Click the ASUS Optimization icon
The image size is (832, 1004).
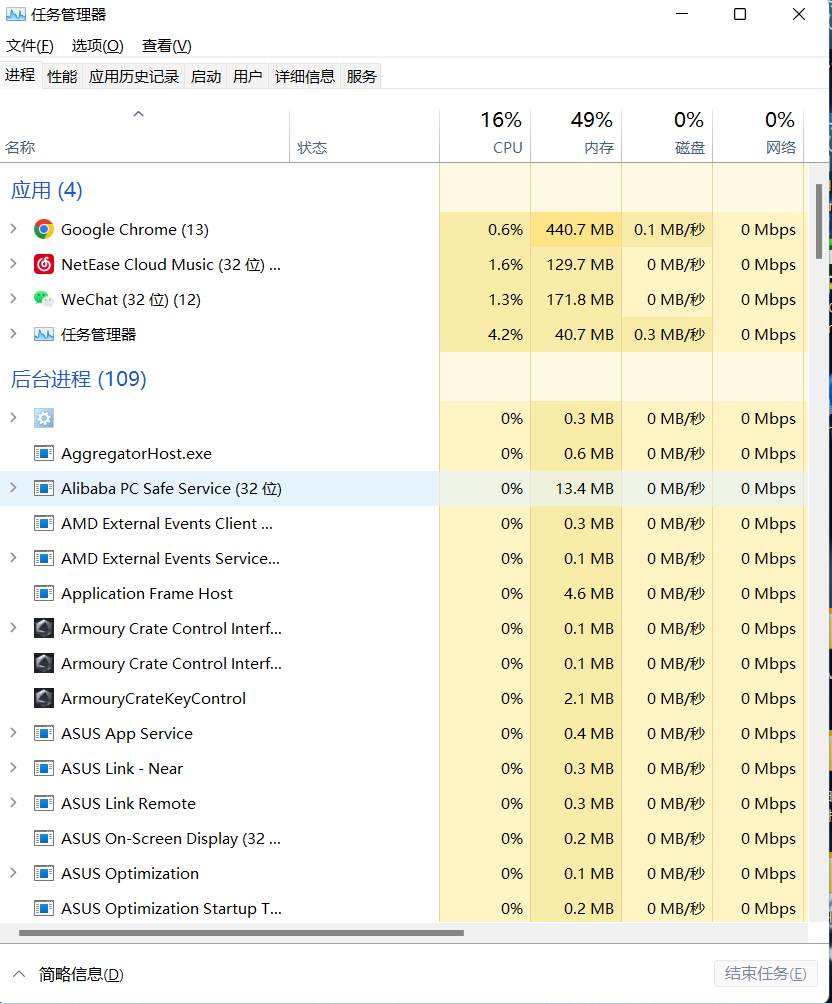pos(44,873)
